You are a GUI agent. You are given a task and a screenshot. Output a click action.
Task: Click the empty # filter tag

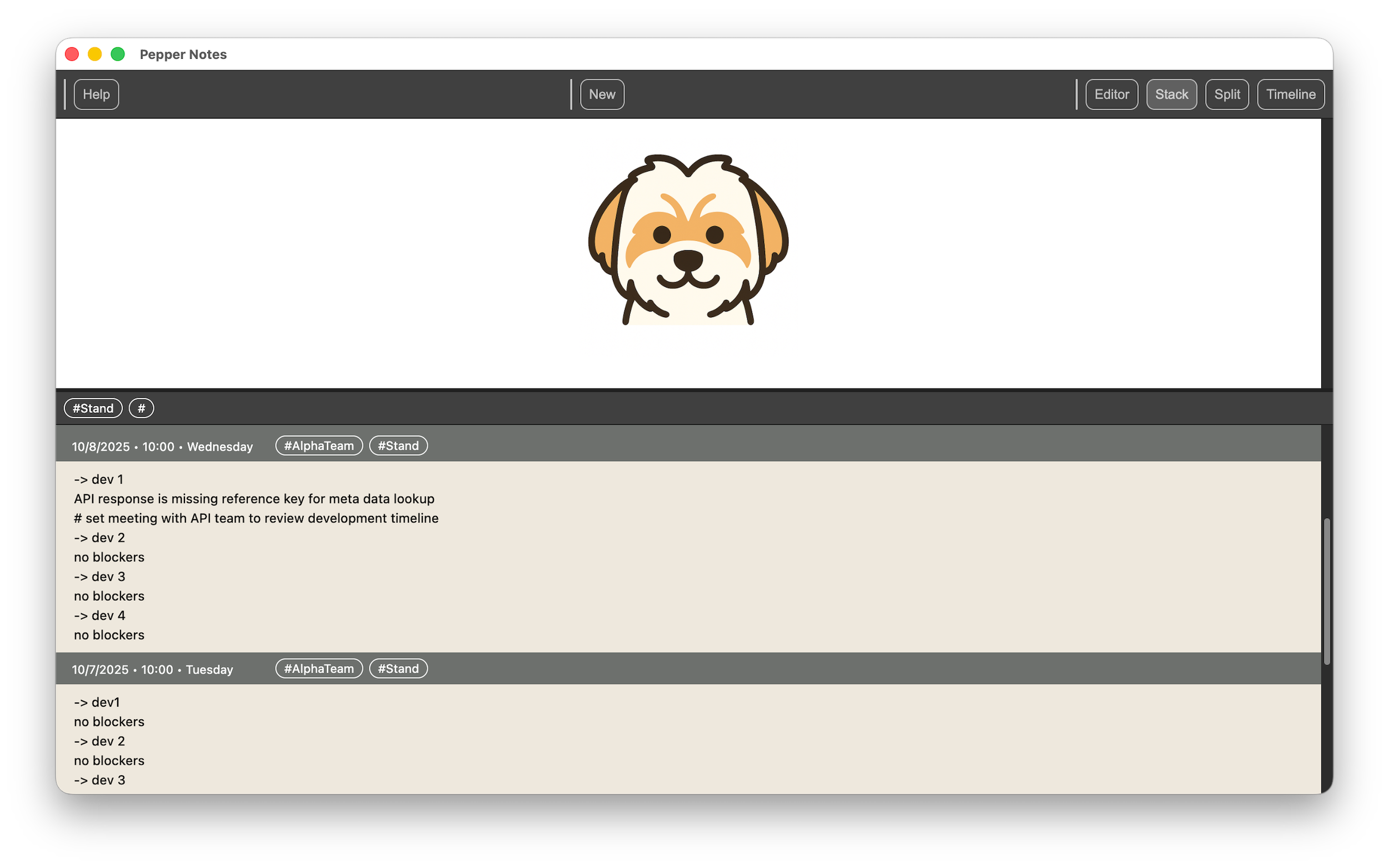click(x=141, y=408)
